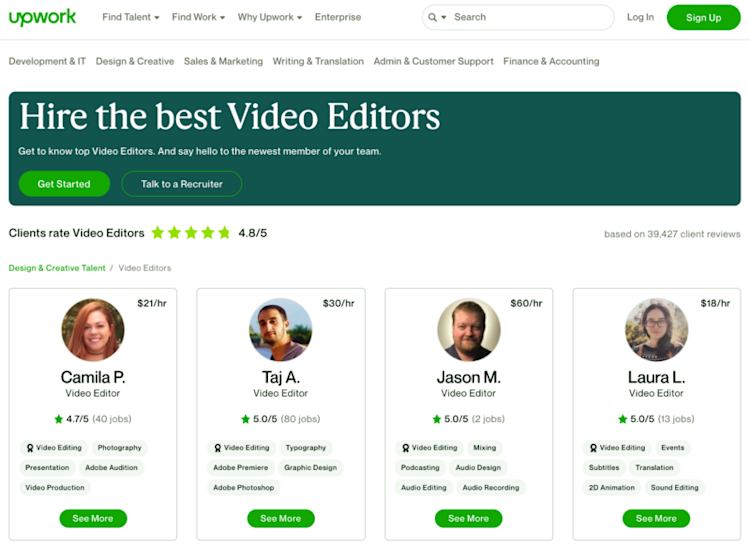
Task: Click the five-star client rating icons
Action: [x=191, y=233]
